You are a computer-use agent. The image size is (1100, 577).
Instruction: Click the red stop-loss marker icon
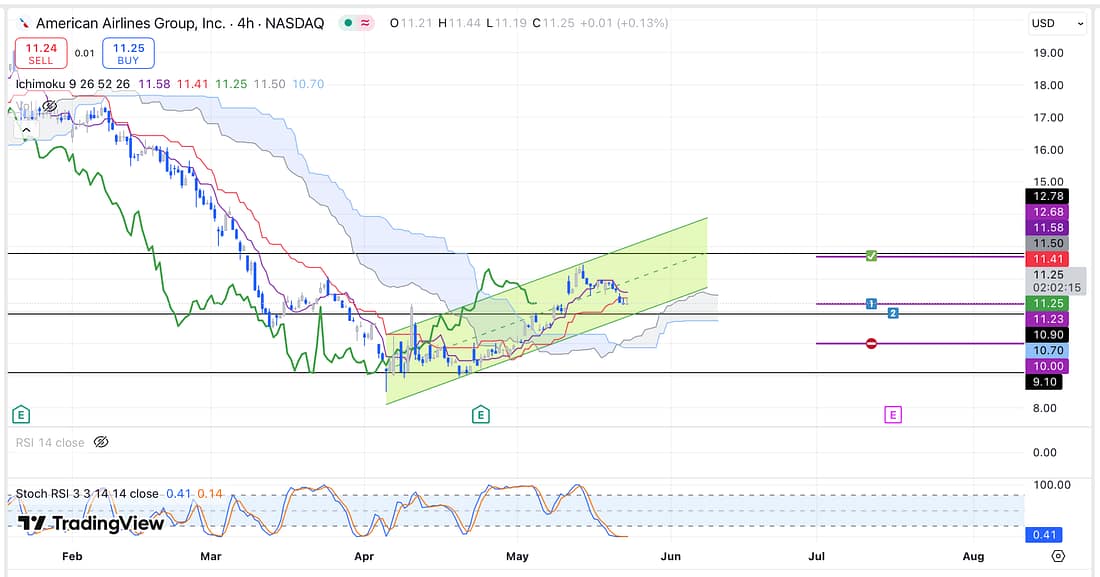tap(872, 343)
